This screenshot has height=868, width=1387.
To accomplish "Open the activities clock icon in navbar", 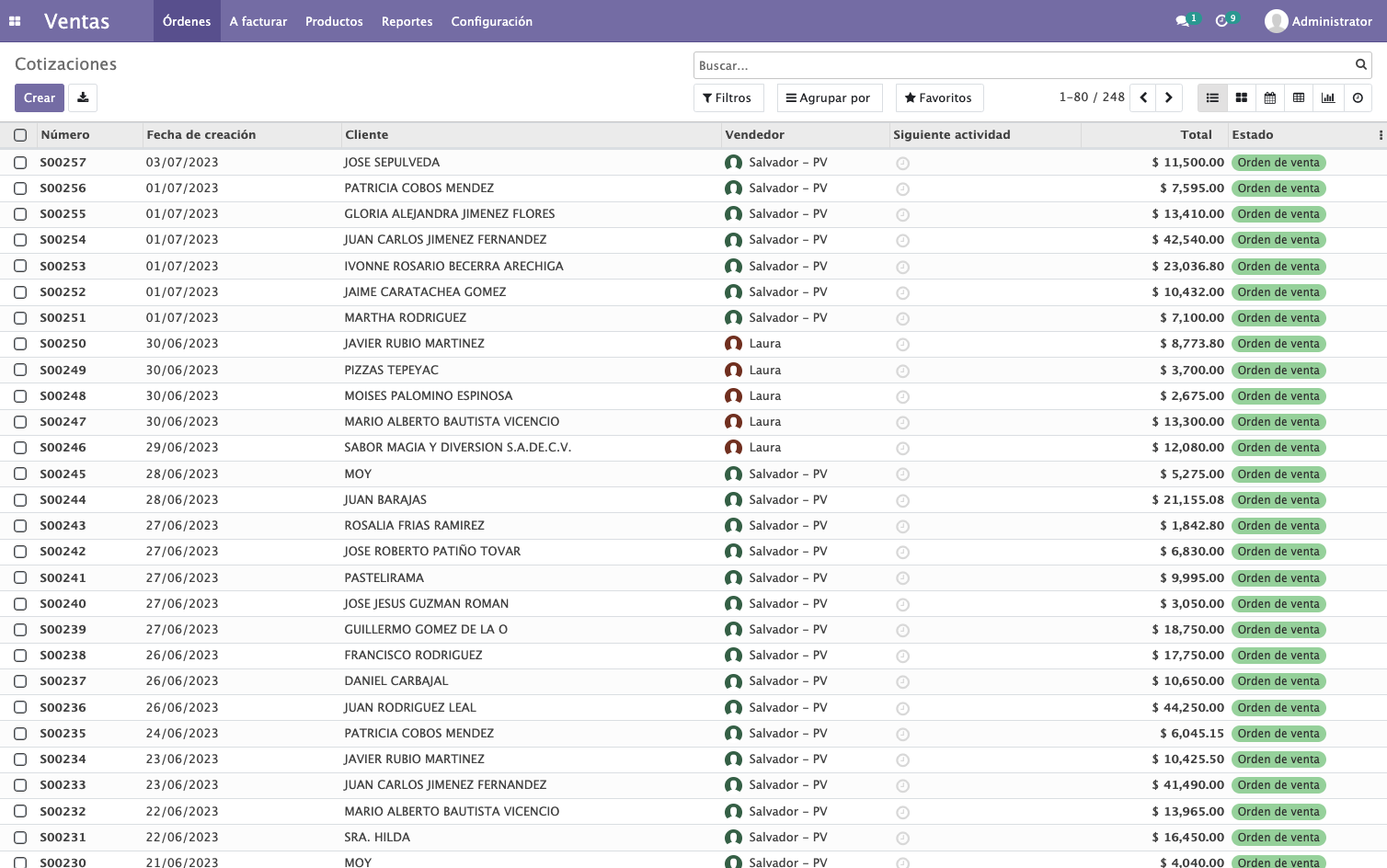I will 1222,21.
